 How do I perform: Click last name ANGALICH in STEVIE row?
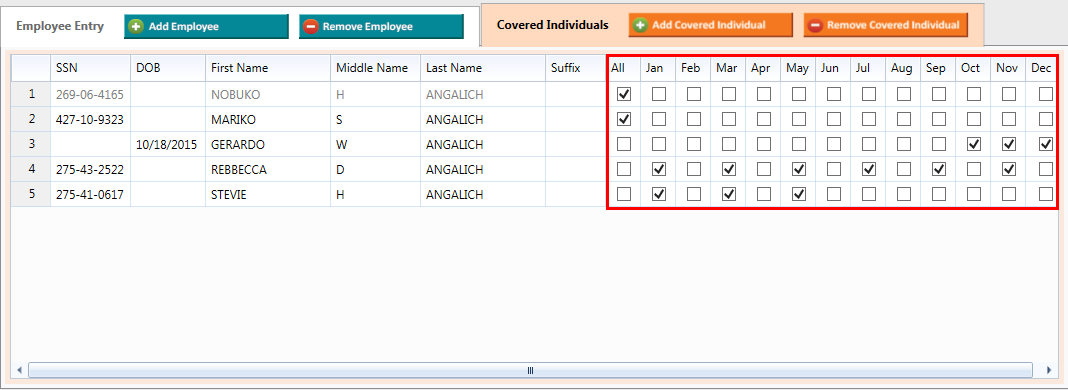click(x=483, y=194)
